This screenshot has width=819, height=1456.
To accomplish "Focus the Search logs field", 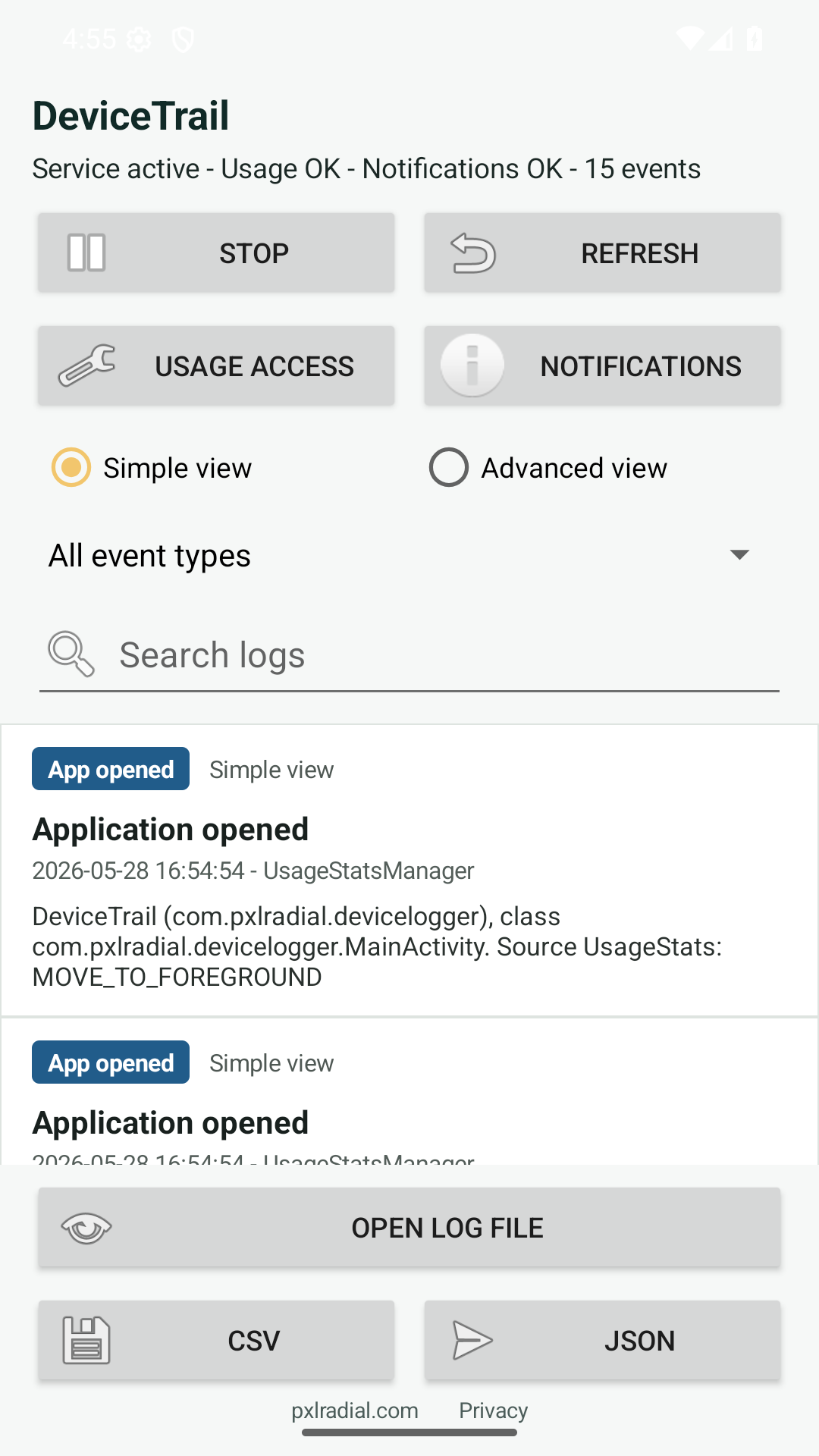I will point(409,655).
